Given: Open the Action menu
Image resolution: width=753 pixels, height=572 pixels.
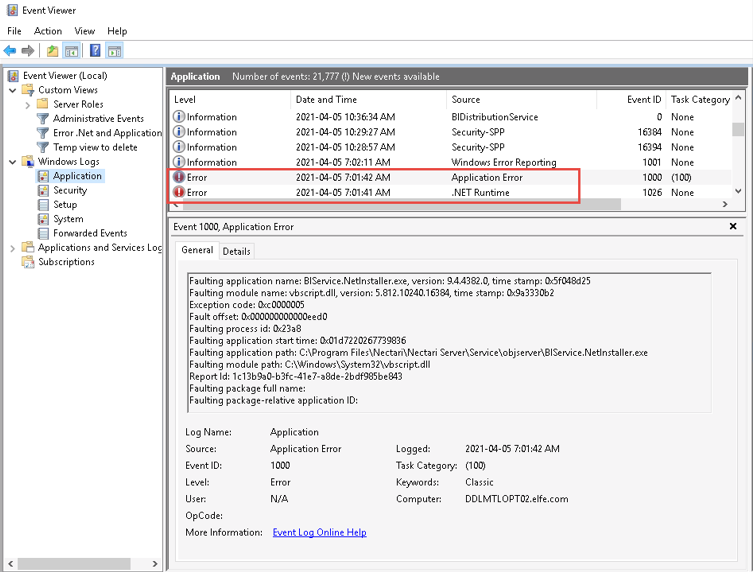Looking at the screenshot, I should point(48,31).
